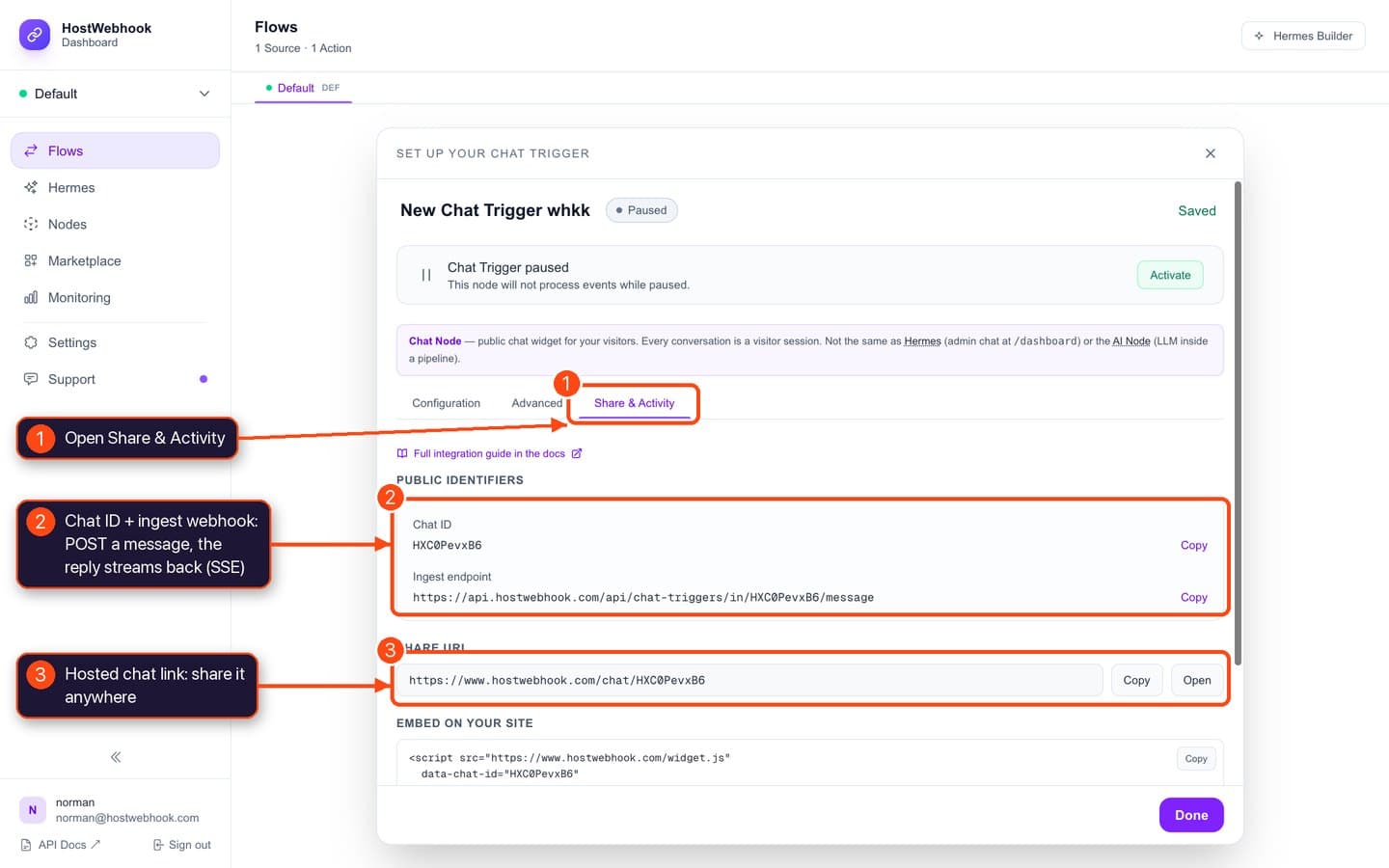This screenshot has height=868, width=1389.
Task: Click the ingest endpoint URL text
Action: pyautogui.click(x=643, y=597)
